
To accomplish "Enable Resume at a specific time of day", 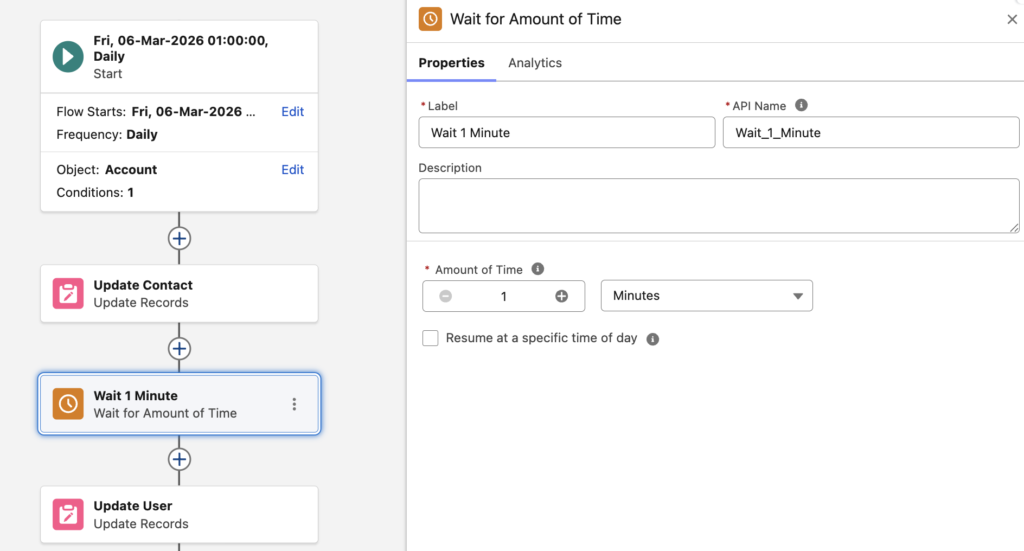I will point(431,338).
